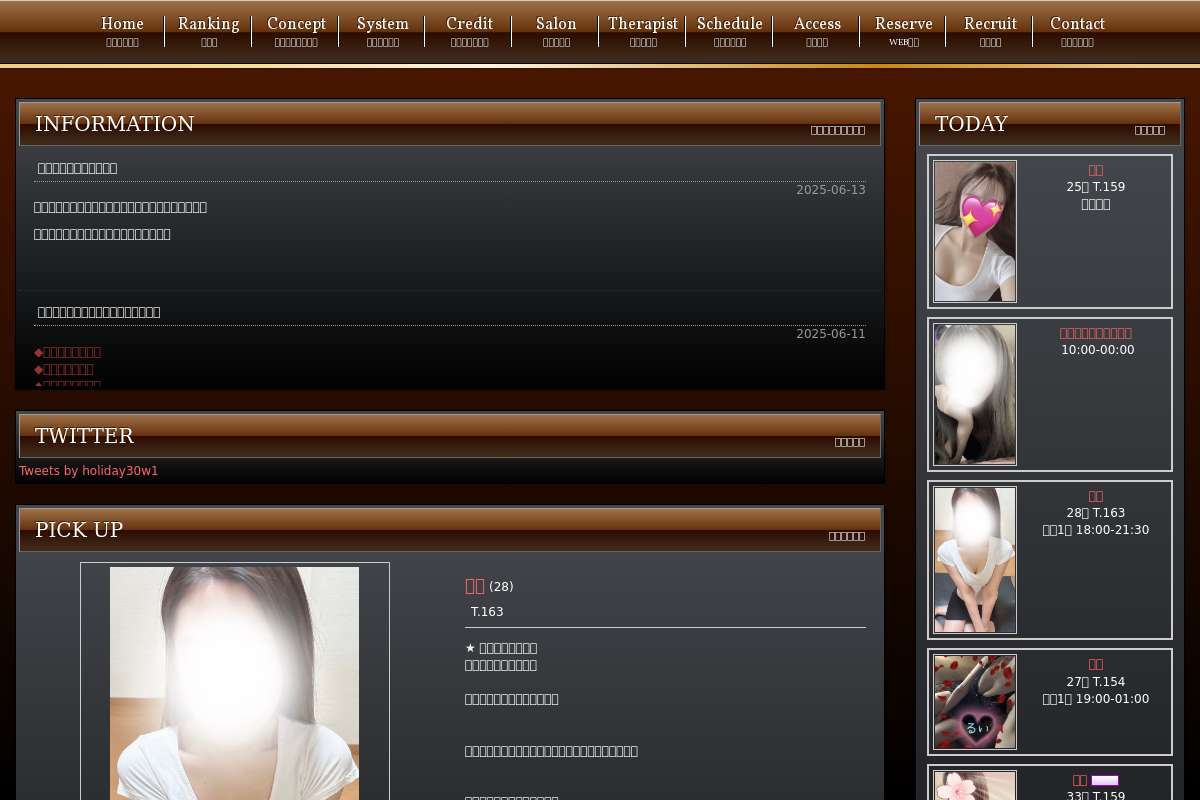This screenshot has height=800, width=1200.
Task: Open the red name link beside '(28)' in PICK UP
Action: (x=475, y=586)
